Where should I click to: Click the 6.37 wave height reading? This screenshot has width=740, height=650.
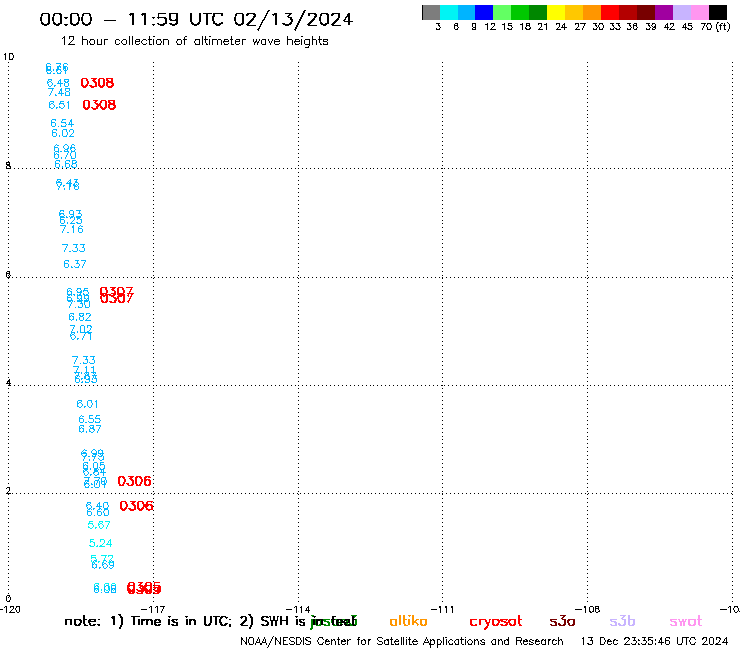(75, 264)
